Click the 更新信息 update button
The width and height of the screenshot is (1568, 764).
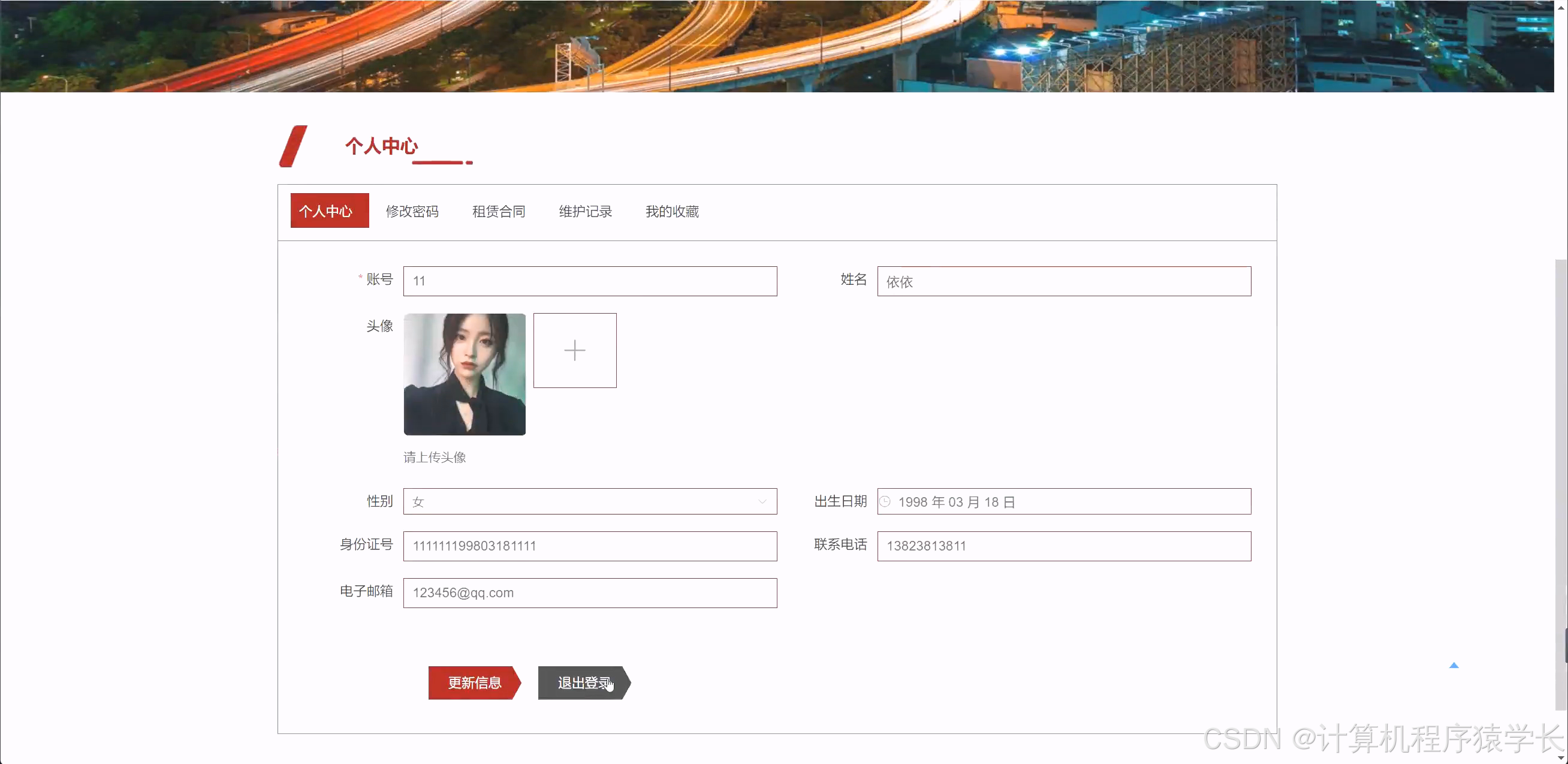coord(475,683)
